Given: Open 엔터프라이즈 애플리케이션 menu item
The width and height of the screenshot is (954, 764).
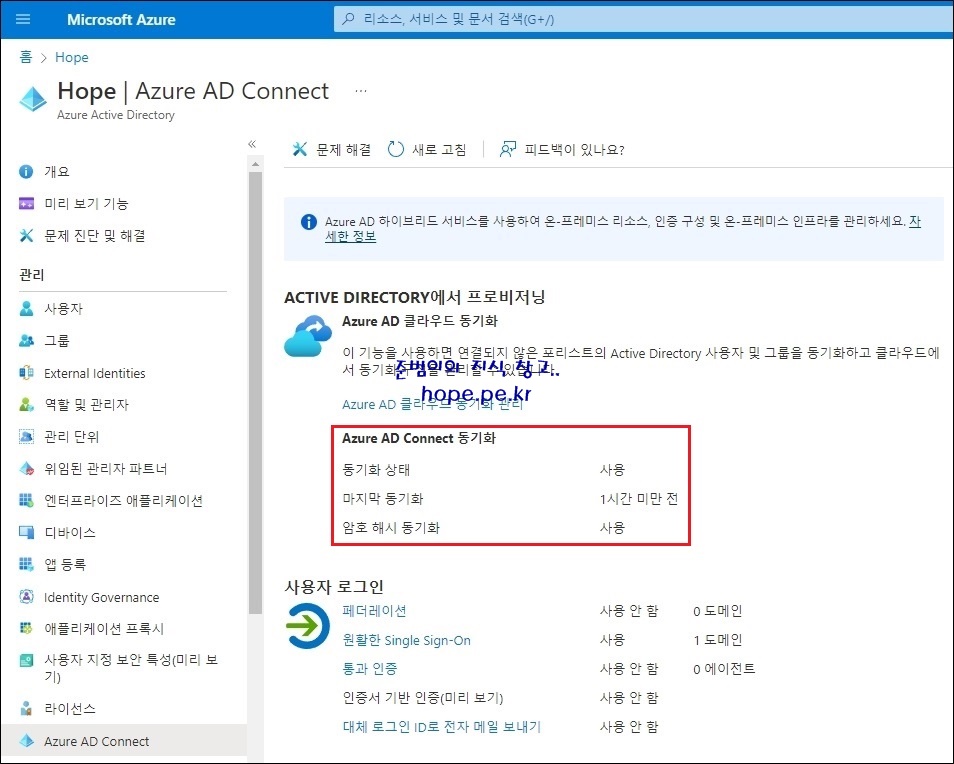Looking at the screenshot, I should 123,500.
